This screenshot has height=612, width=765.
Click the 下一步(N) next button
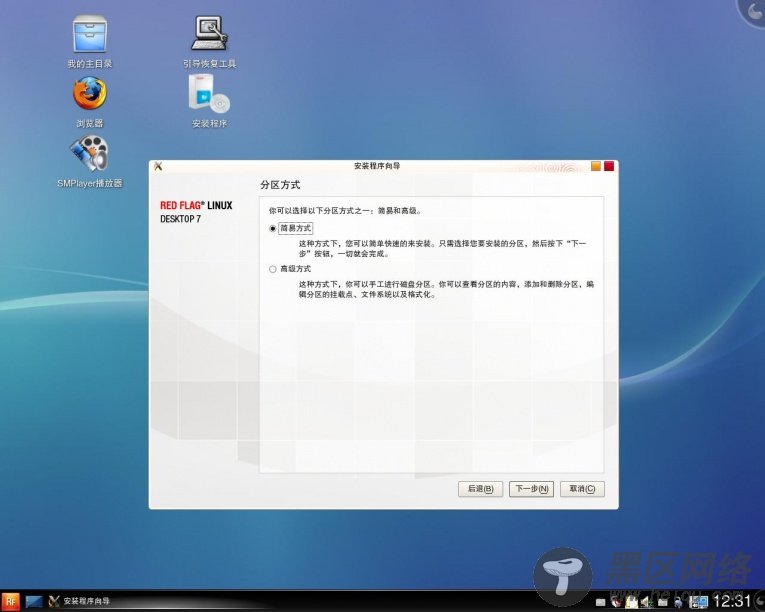531,489
